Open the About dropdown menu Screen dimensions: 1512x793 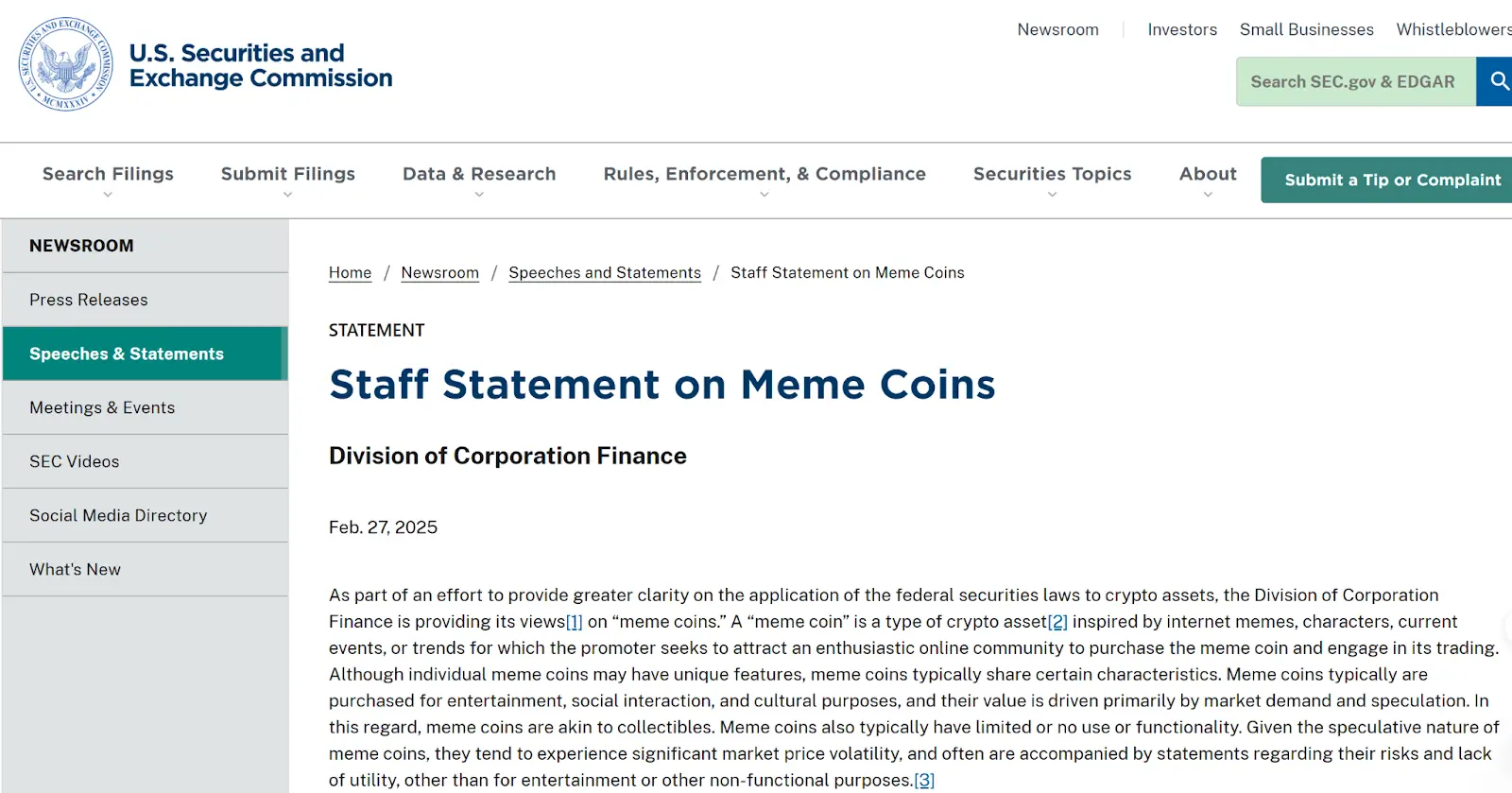(x=1208, y=181)
